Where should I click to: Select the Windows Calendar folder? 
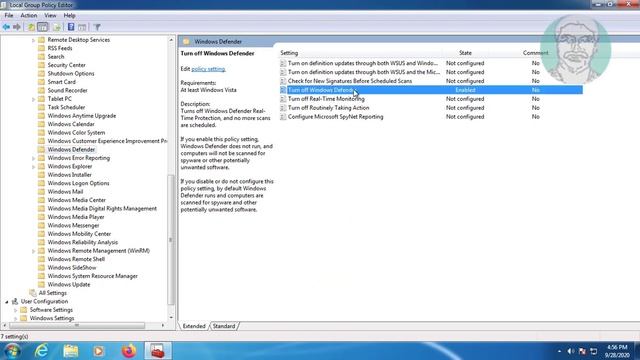coord(71,124)
